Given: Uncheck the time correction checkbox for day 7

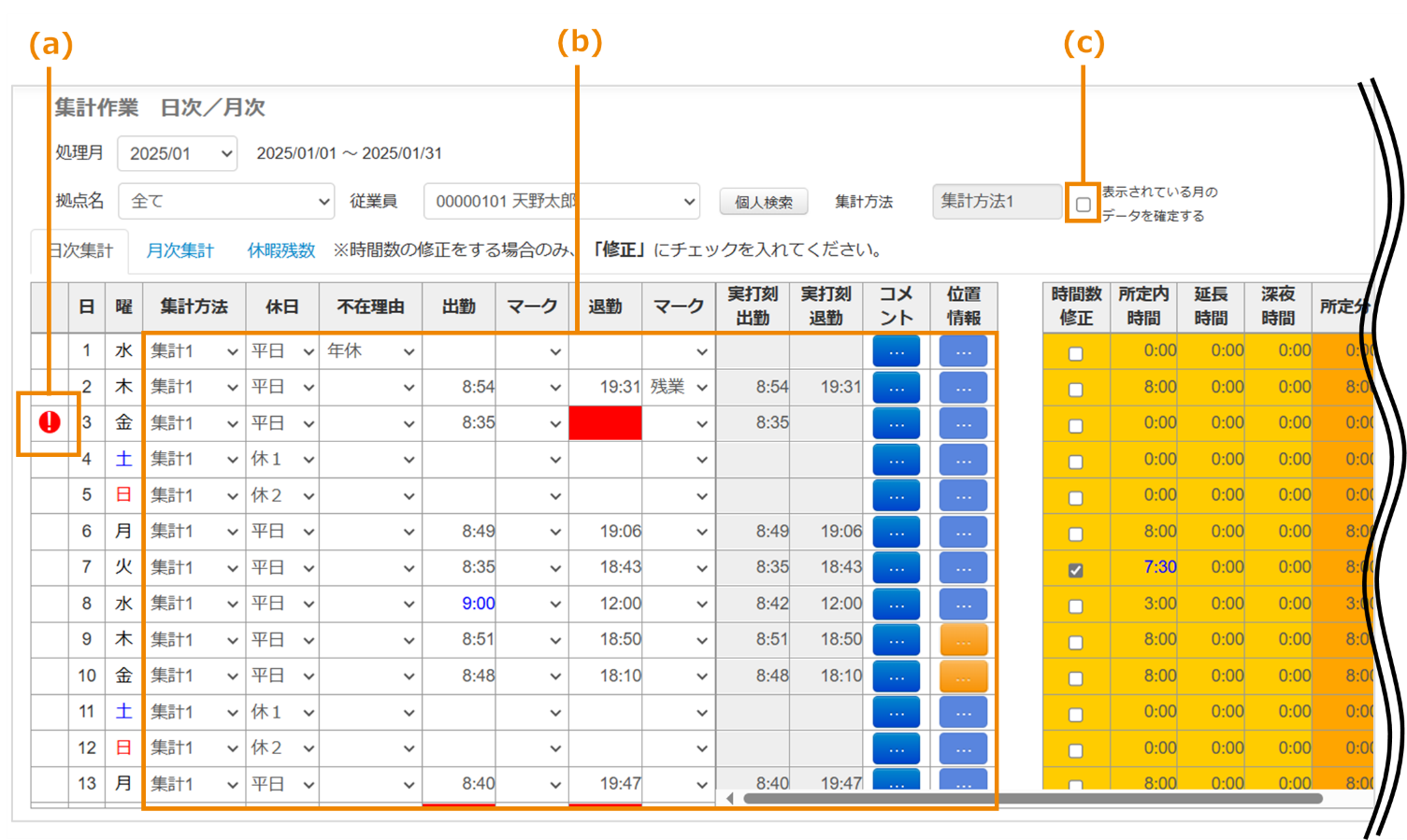Looking at the screenshot, I should pos(1076,570).
